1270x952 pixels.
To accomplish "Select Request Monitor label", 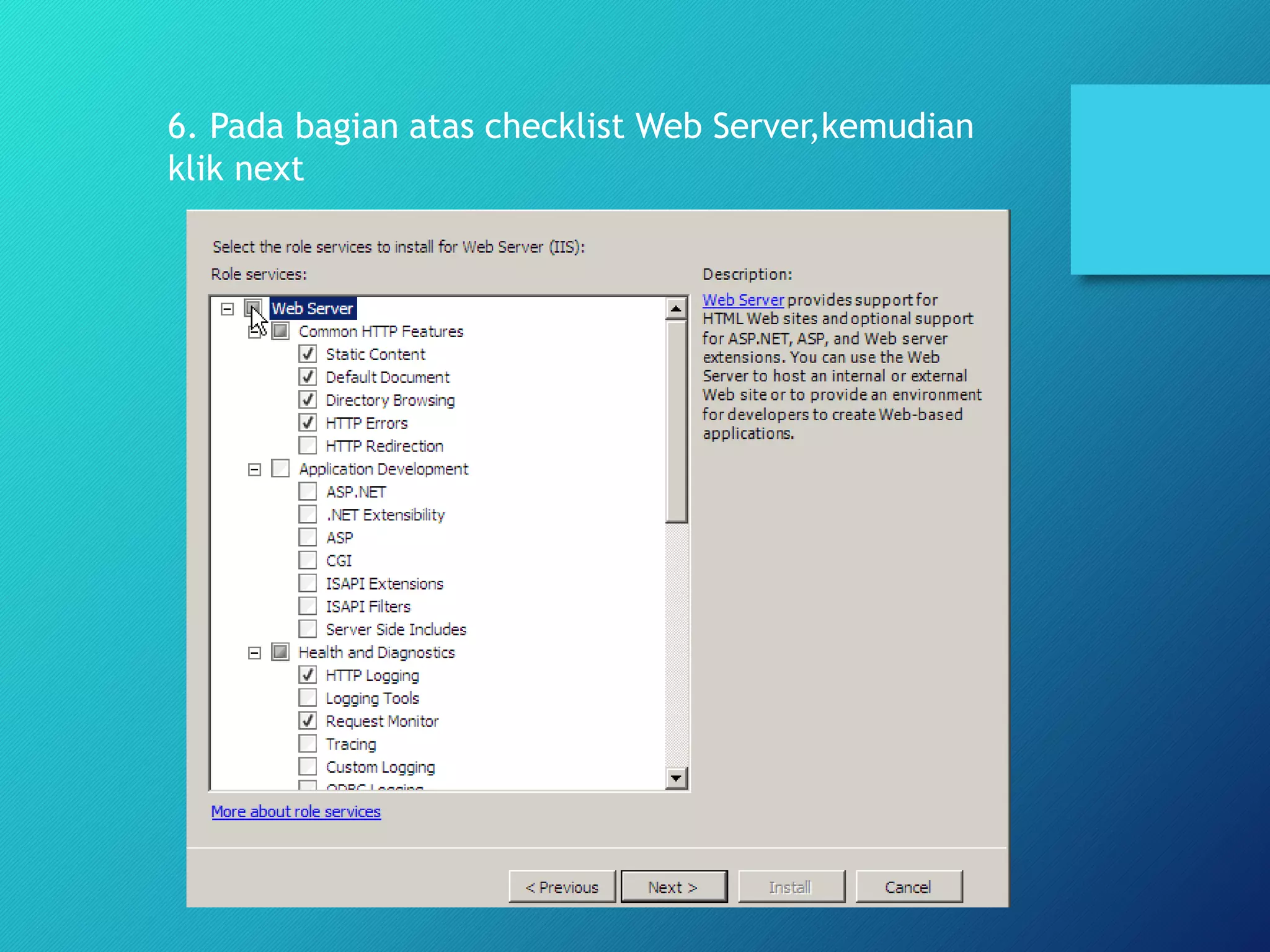I will [382, 721].
